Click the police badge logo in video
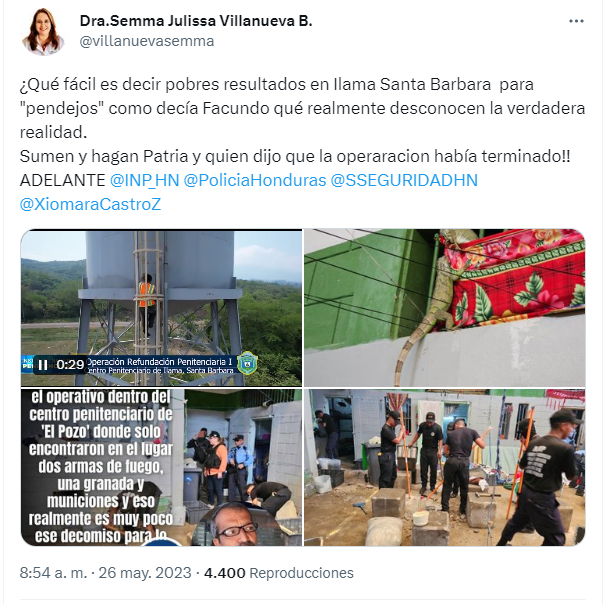The width and height of the screenshot is (609, 605). pyautogui.click(x=247, y=363)
